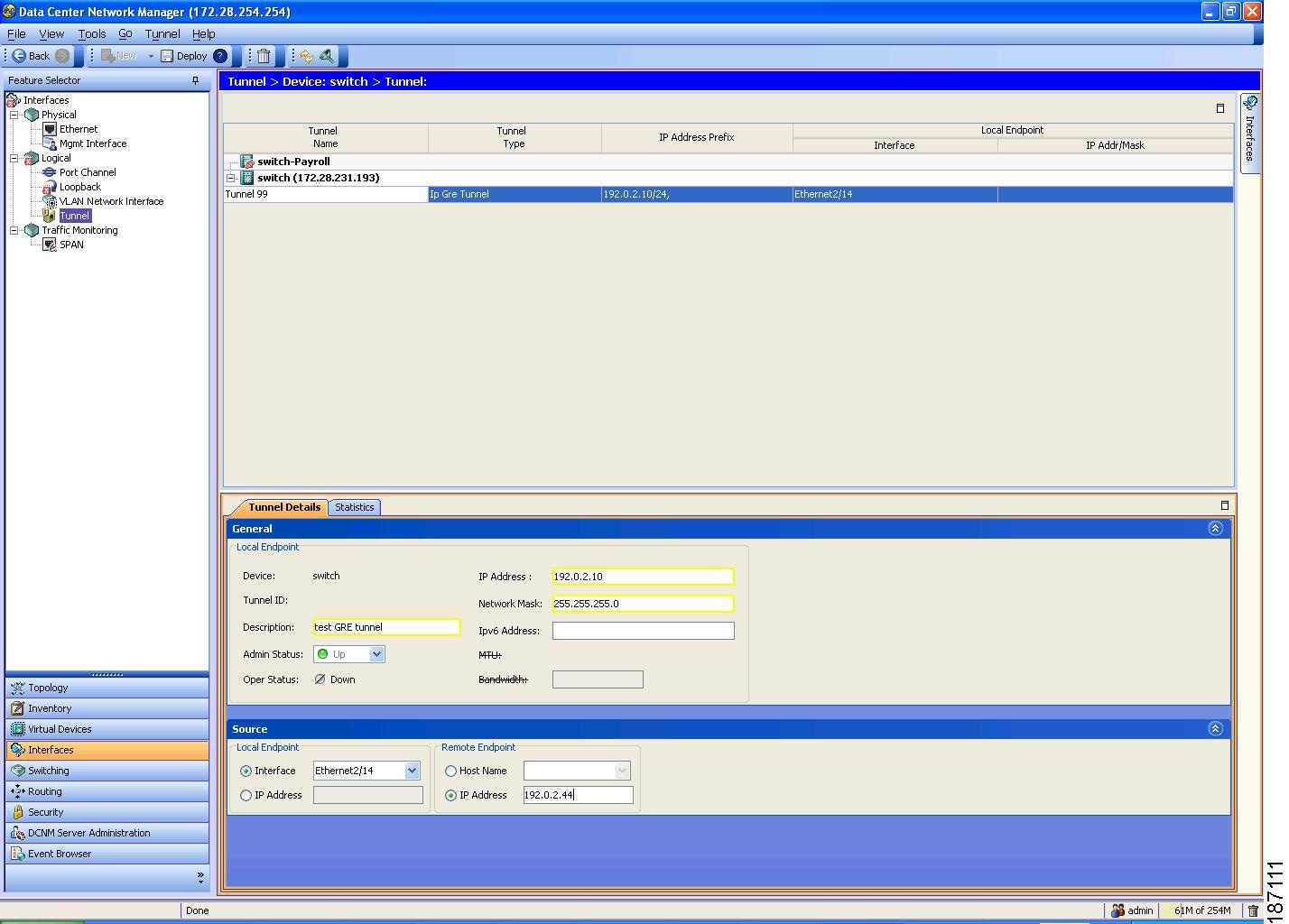
Task: Open the Port Channel item in tree
Action: point(87,172)
